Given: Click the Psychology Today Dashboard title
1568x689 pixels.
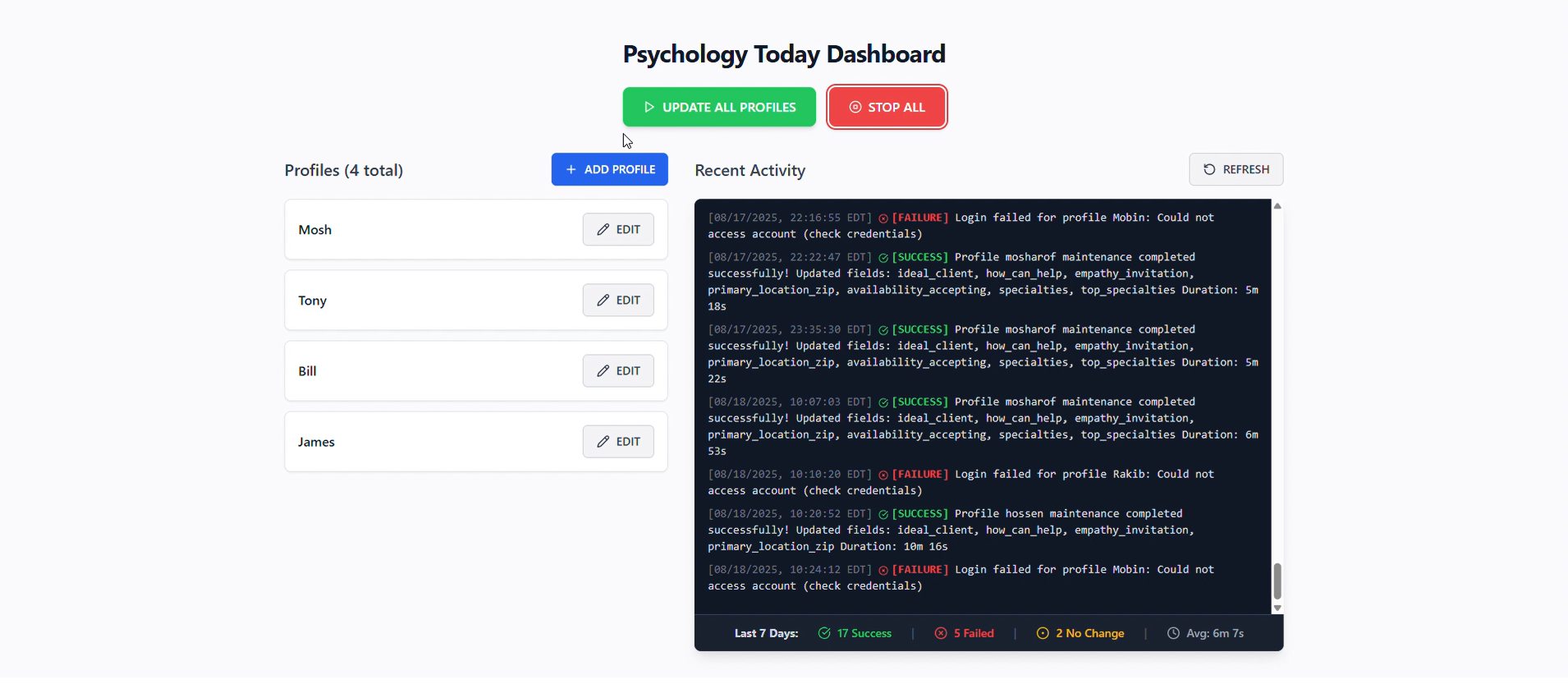Looking at the screenshot, I should click(784, 54).
